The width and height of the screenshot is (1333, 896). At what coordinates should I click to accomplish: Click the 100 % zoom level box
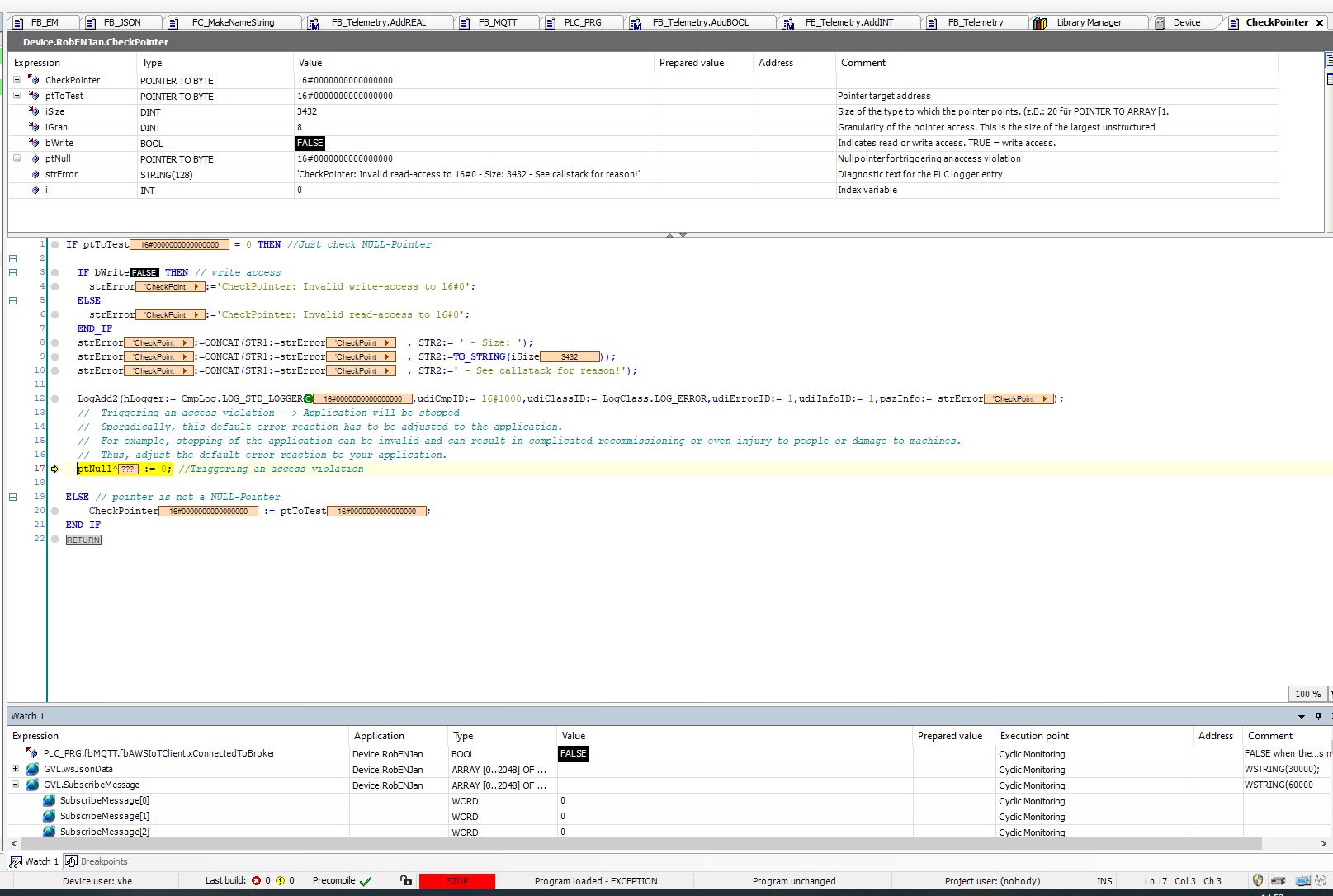[1307, 694]
